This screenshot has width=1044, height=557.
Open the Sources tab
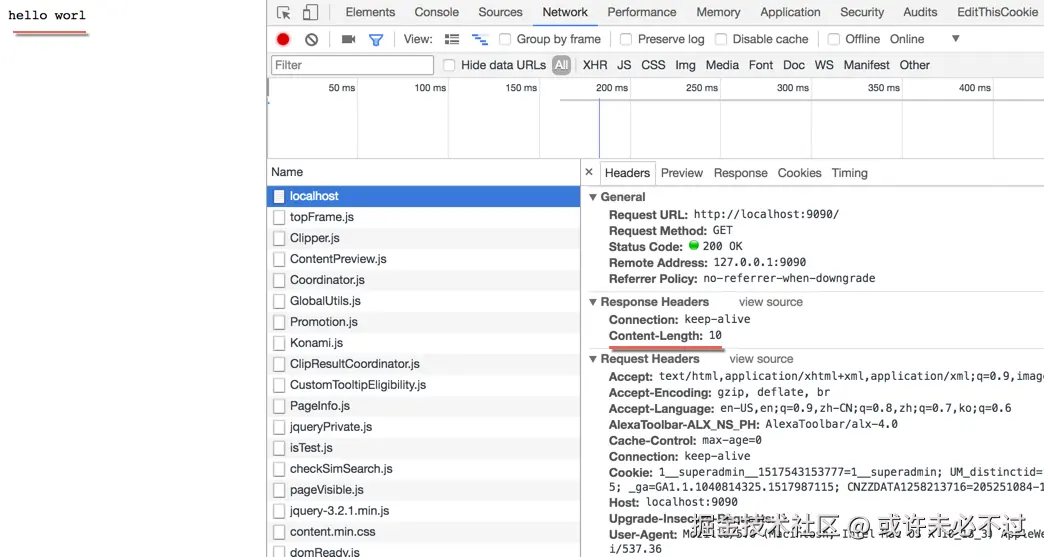tap(500, 12)
